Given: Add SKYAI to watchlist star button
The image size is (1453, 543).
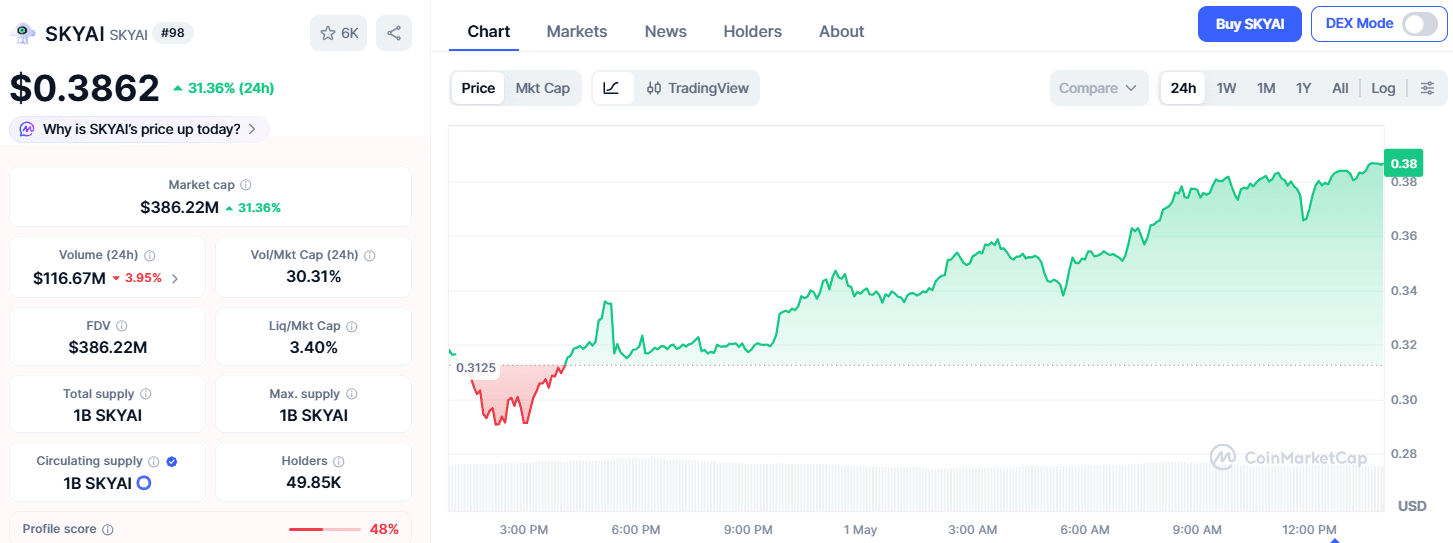Looking at the screenshot, I should 339,33.
